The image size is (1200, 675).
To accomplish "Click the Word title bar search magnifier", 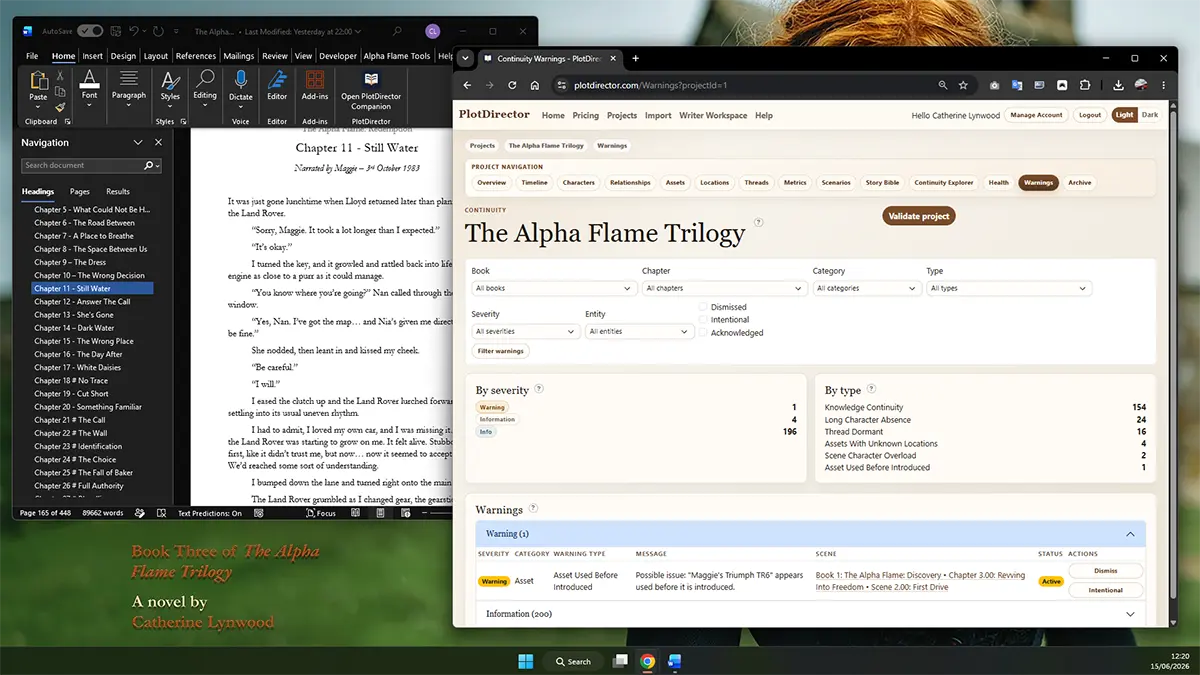I will tap(398, 32).
